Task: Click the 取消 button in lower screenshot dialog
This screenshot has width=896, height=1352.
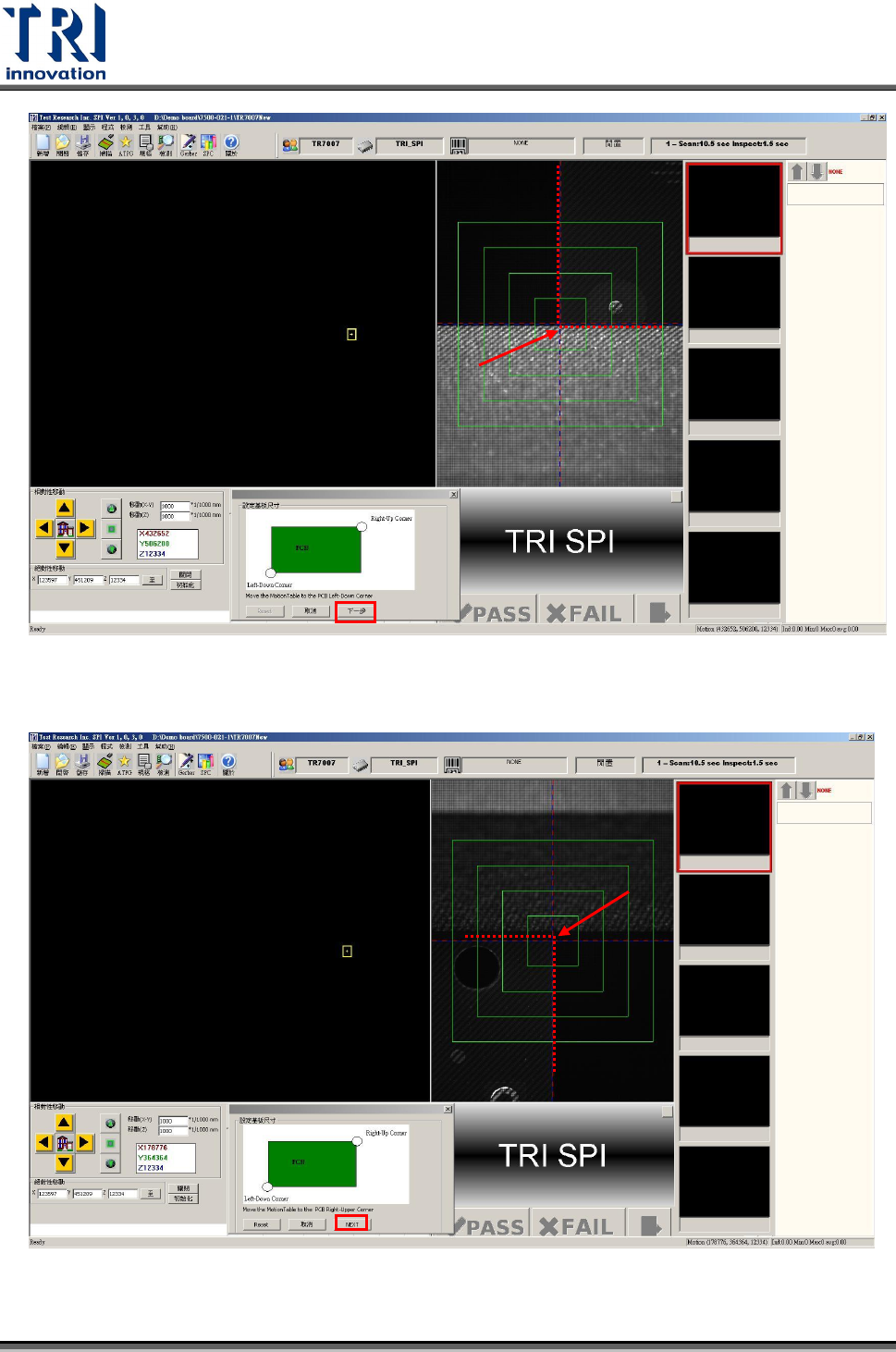Action: 307,1224
